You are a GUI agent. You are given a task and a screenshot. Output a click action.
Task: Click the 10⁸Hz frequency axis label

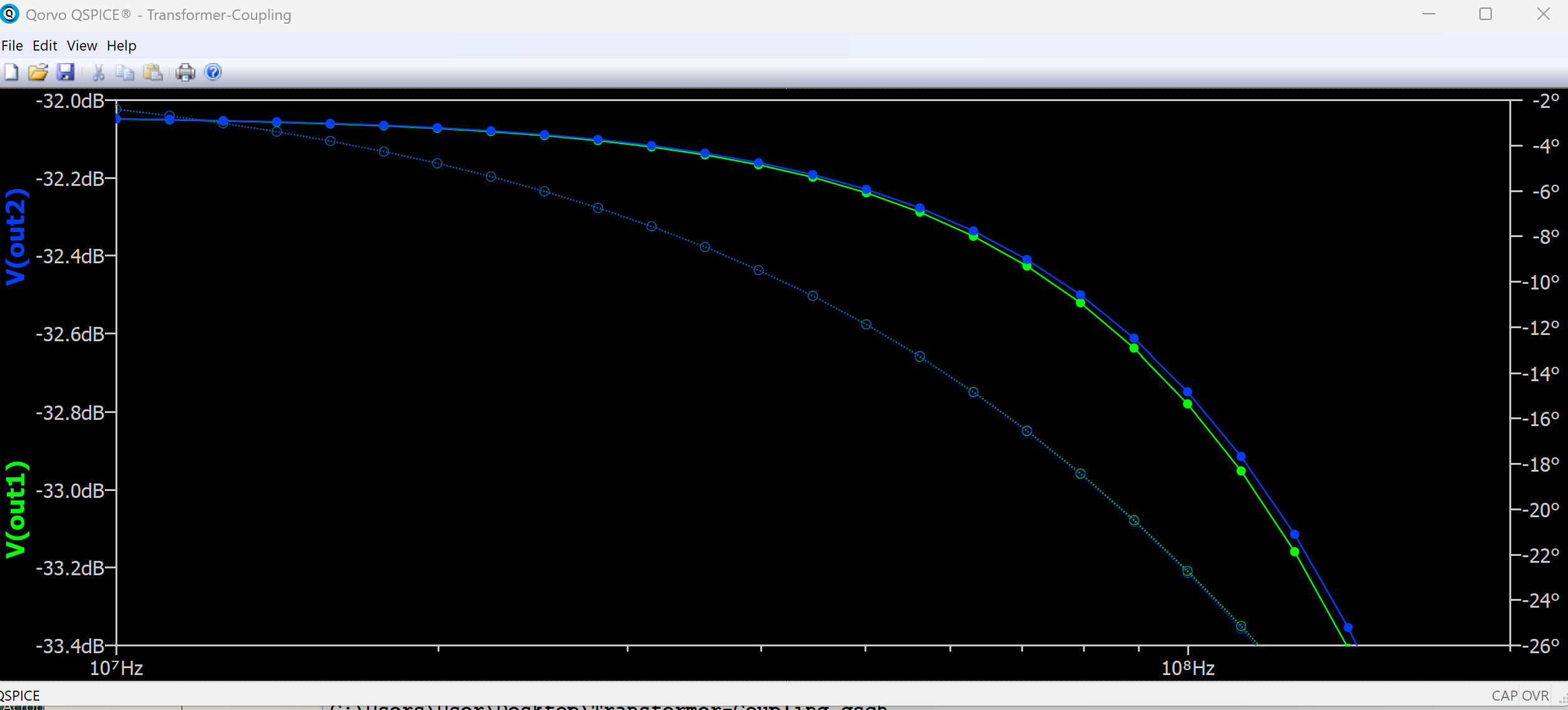pos(1187,668)
